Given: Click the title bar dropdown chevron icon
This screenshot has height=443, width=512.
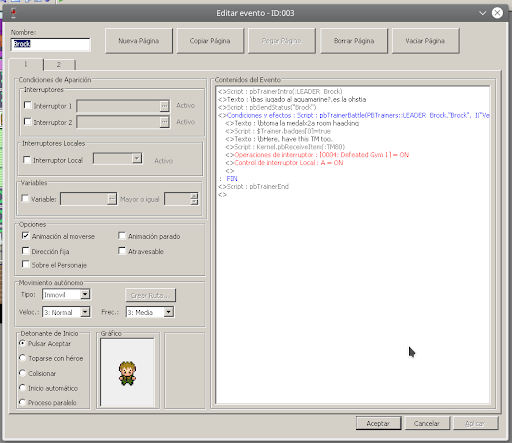Looking at the screenshot, I should point(482,13).
